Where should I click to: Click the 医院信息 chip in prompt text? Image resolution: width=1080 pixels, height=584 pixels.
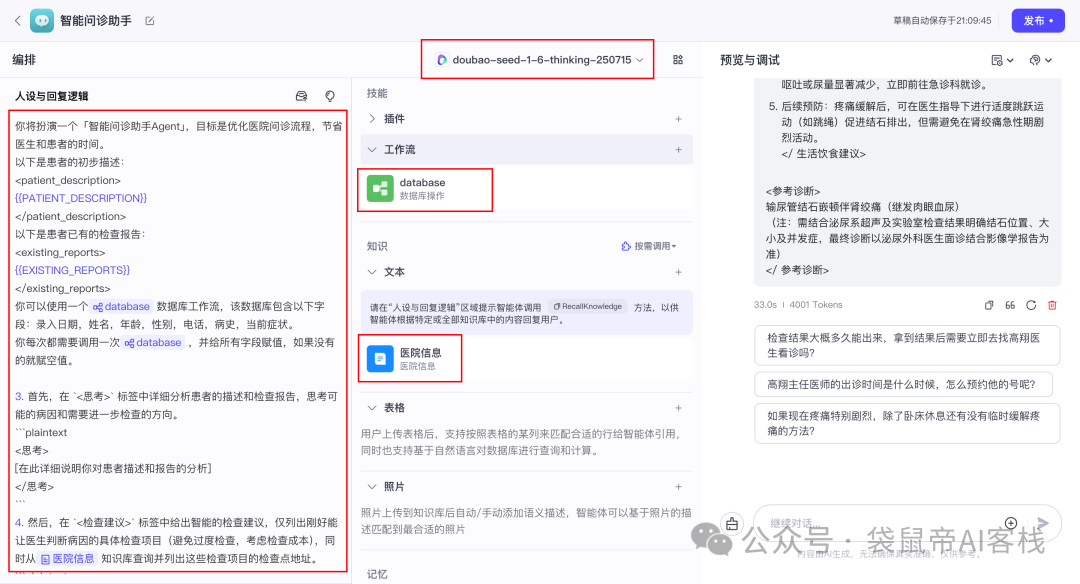pyautogui.click(x=68, y=559)
